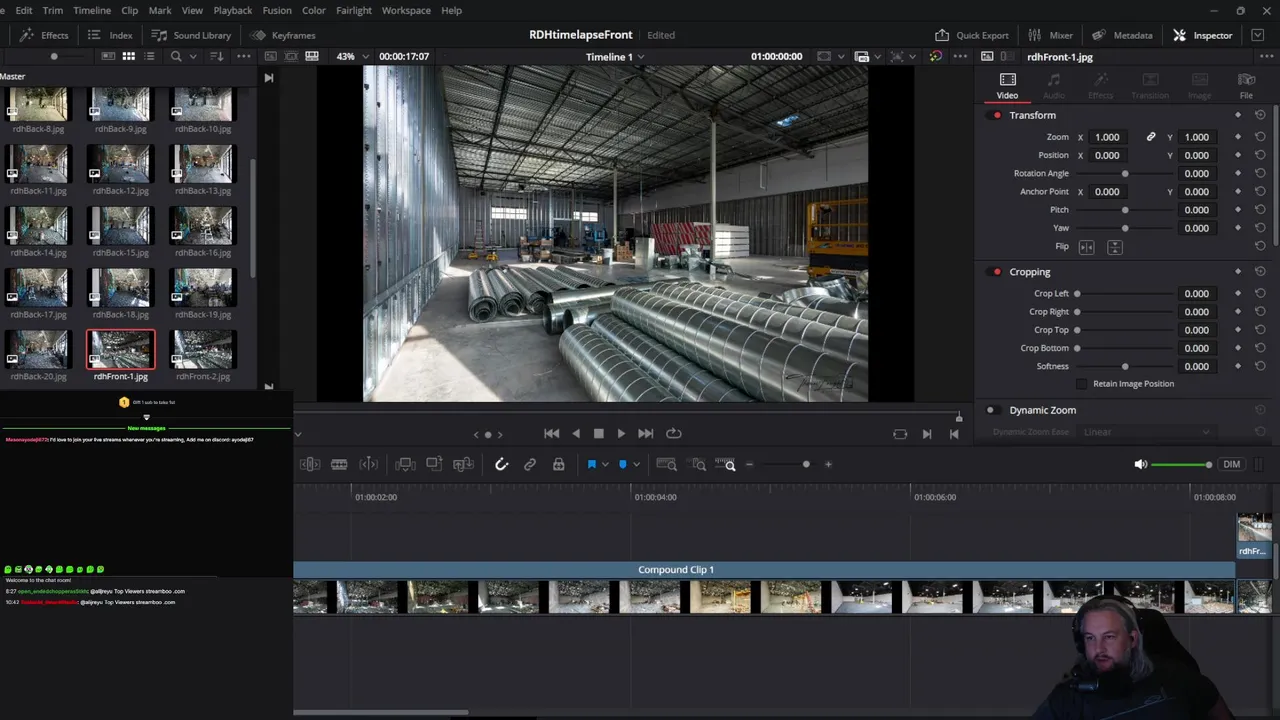Disable the Transform section toggle

(x=997, y=115)
